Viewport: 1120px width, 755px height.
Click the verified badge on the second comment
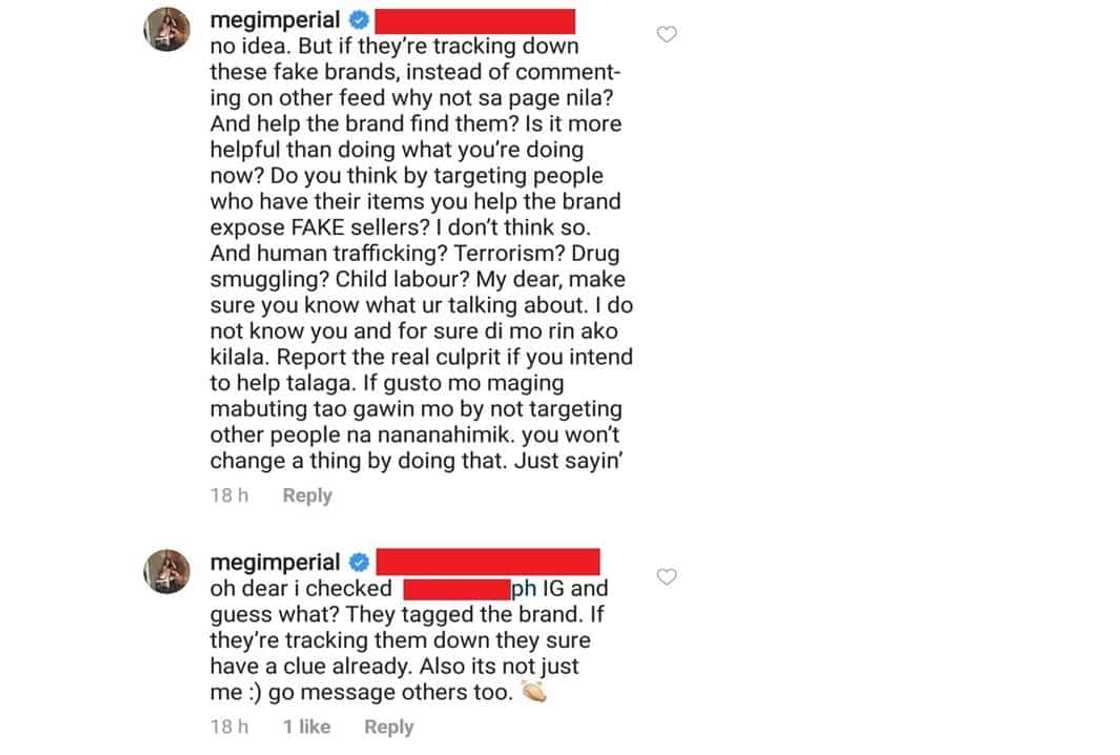point(359,563)
